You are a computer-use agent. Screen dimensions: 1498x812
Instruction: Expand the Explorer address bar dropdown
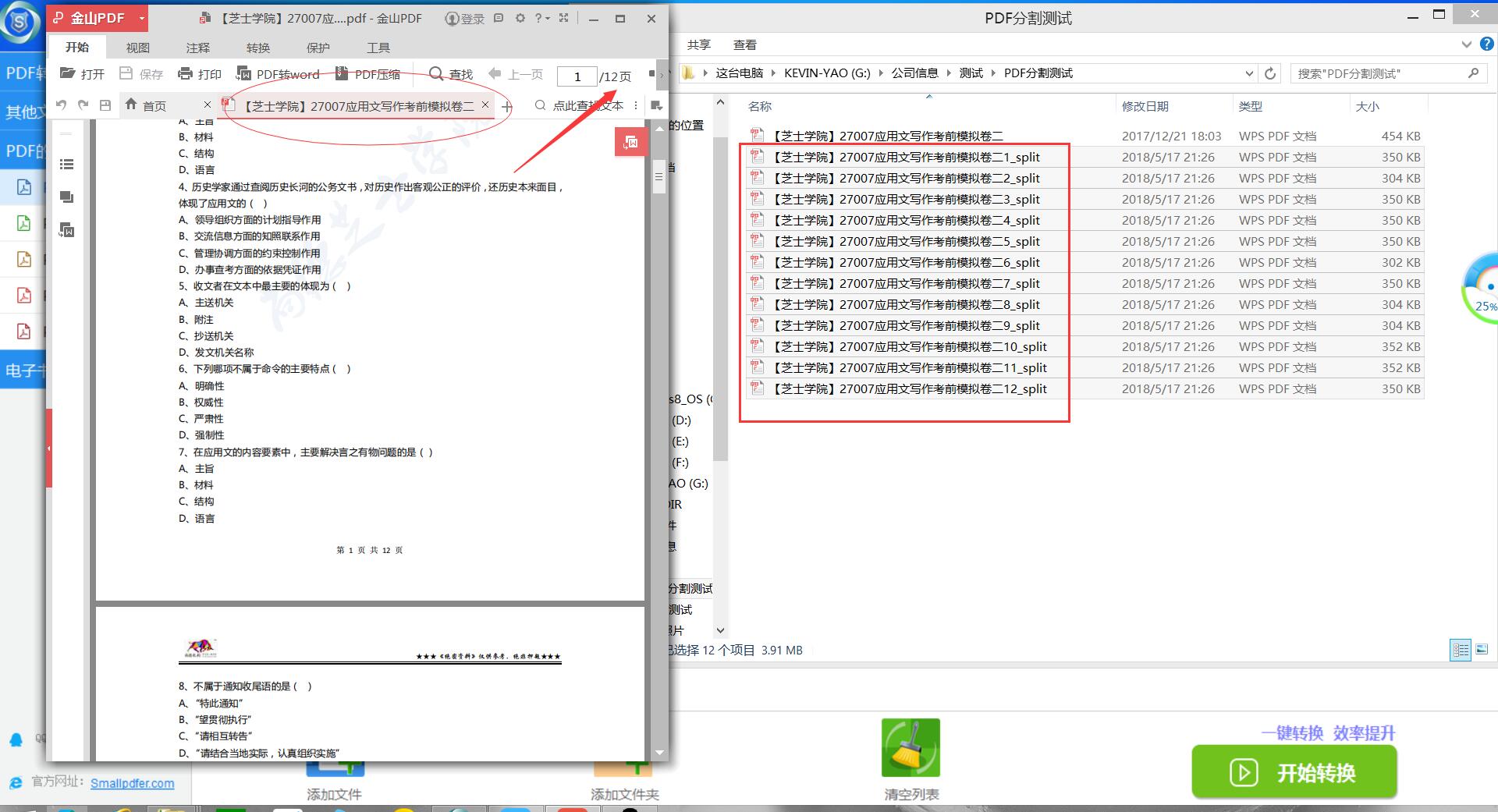pyautogui.click(x=1248, y=73)
